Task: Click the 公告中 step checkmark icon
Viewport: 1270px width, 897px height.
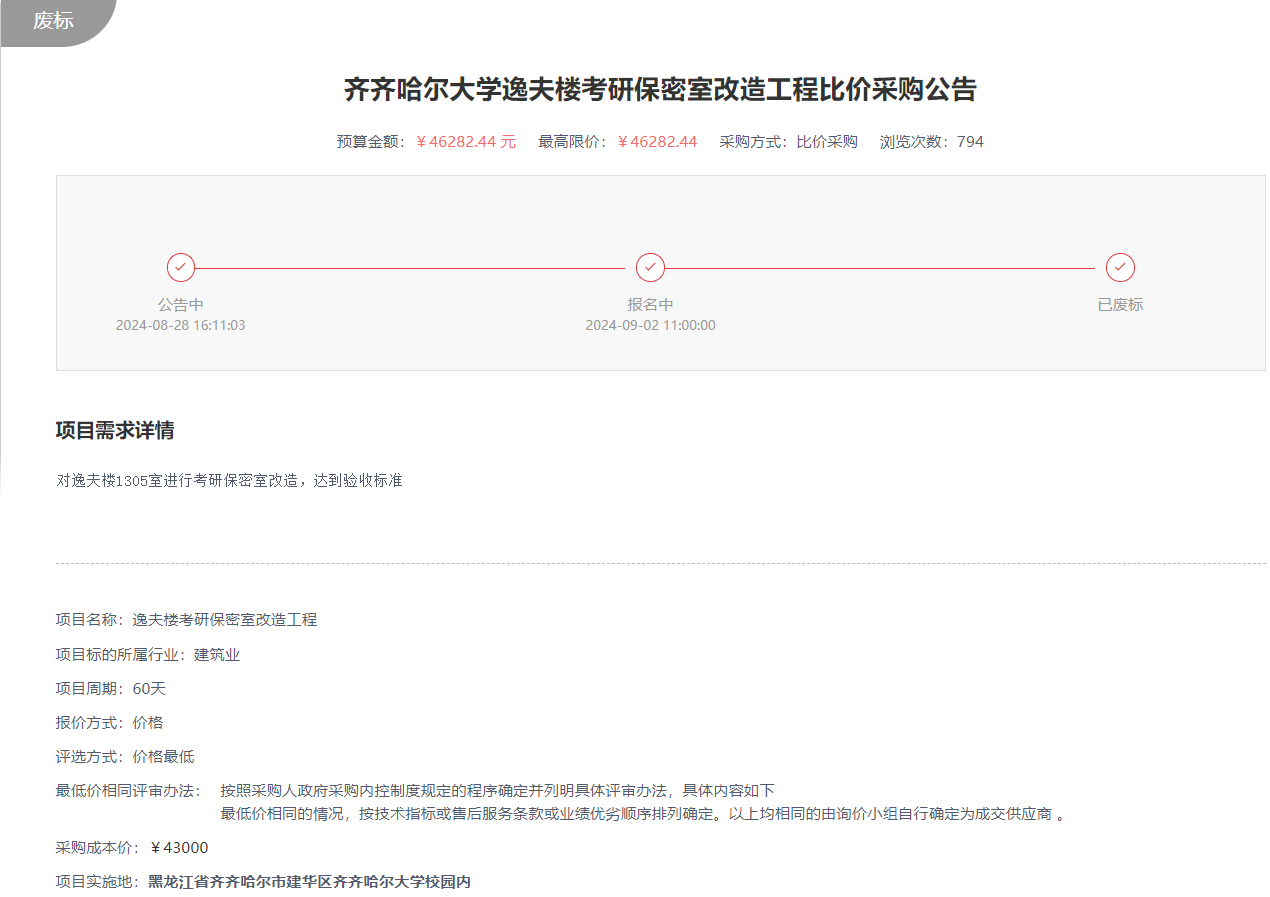Action: coord(181,268)
